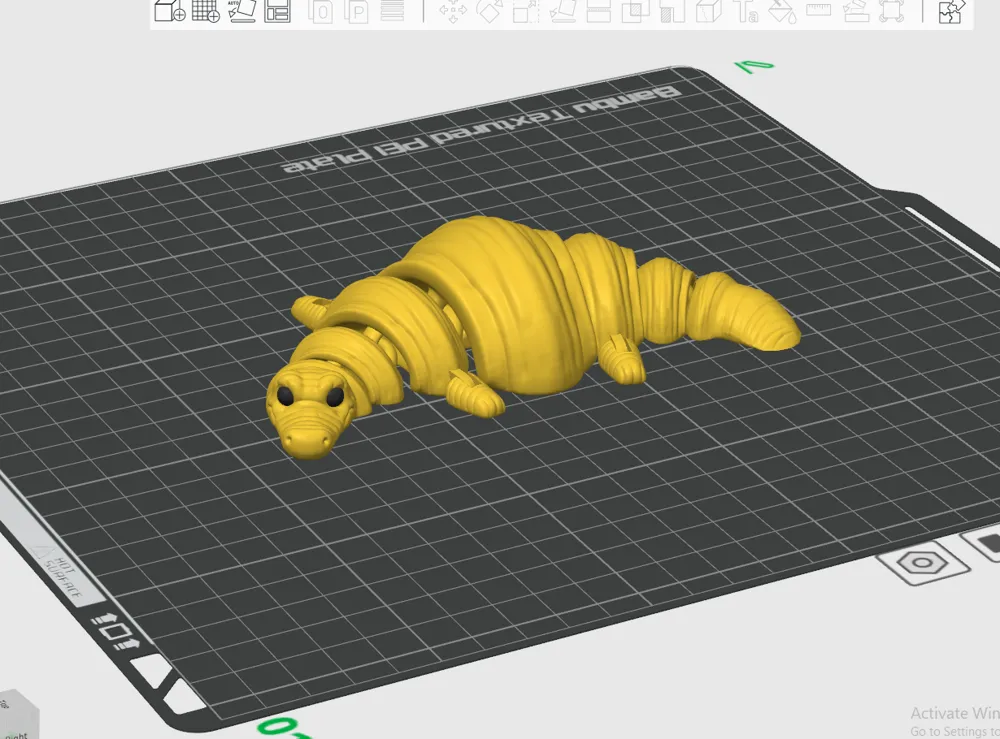Select the Move tool
Screen dimensions: 1000x739
453,11
